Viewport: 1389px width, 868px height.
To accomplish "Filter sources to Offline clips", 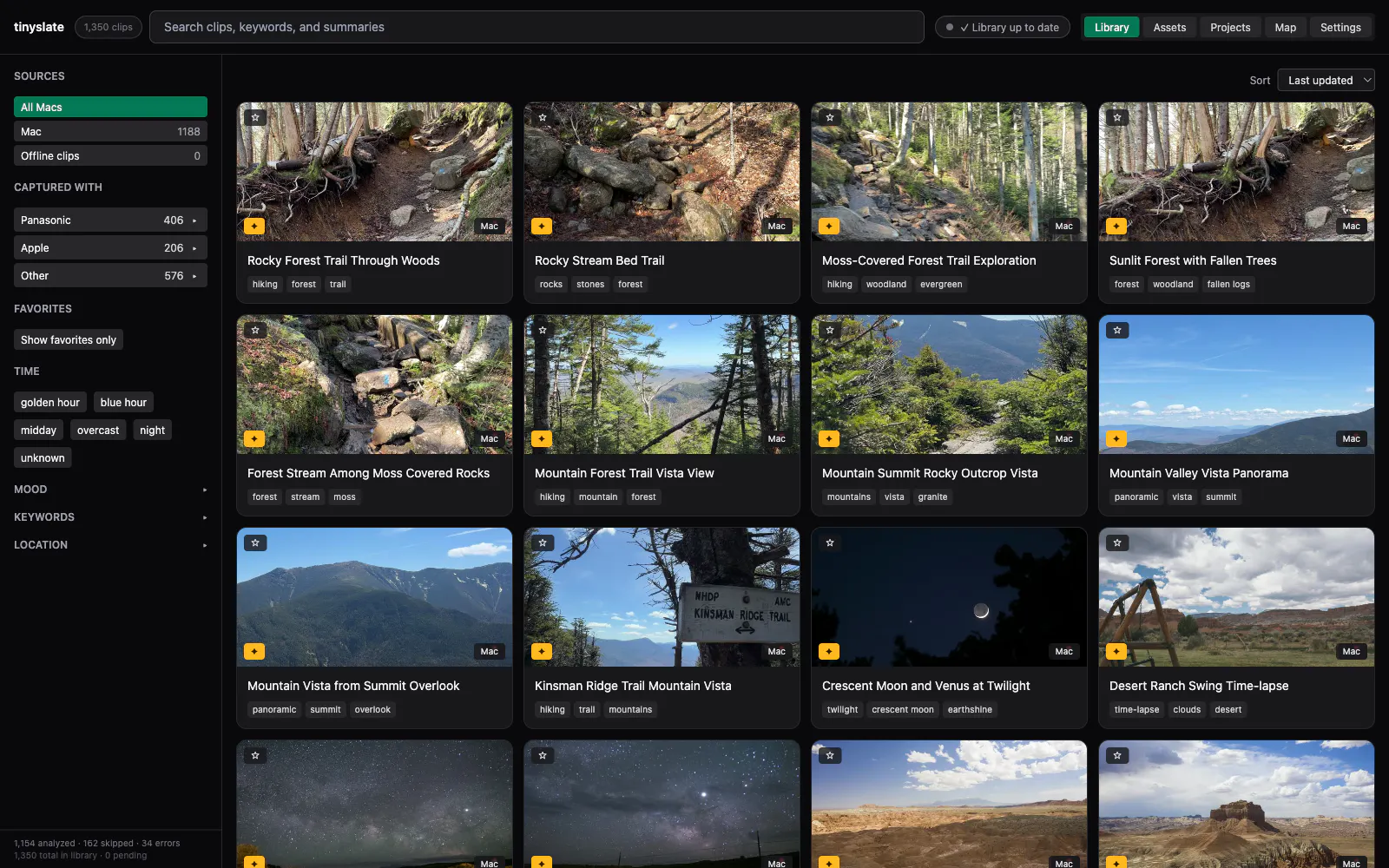I will pos(110,155).
